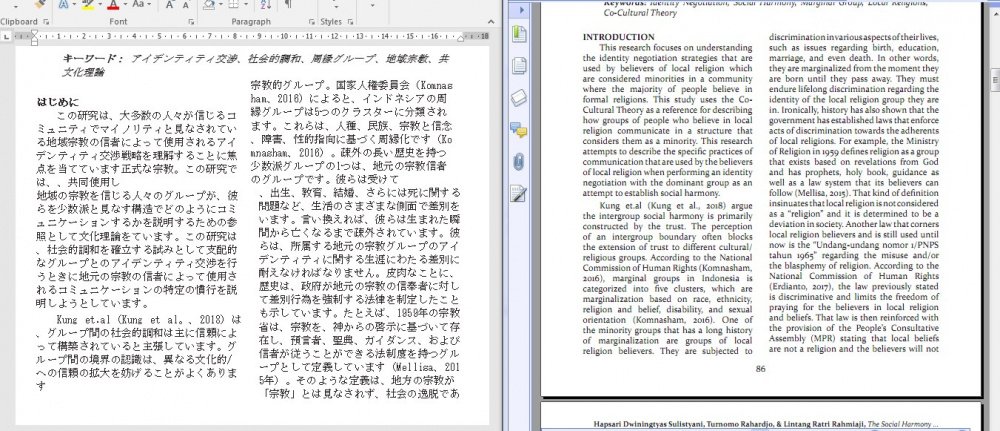Click the first line indent marker on ruler

(34, 33)
